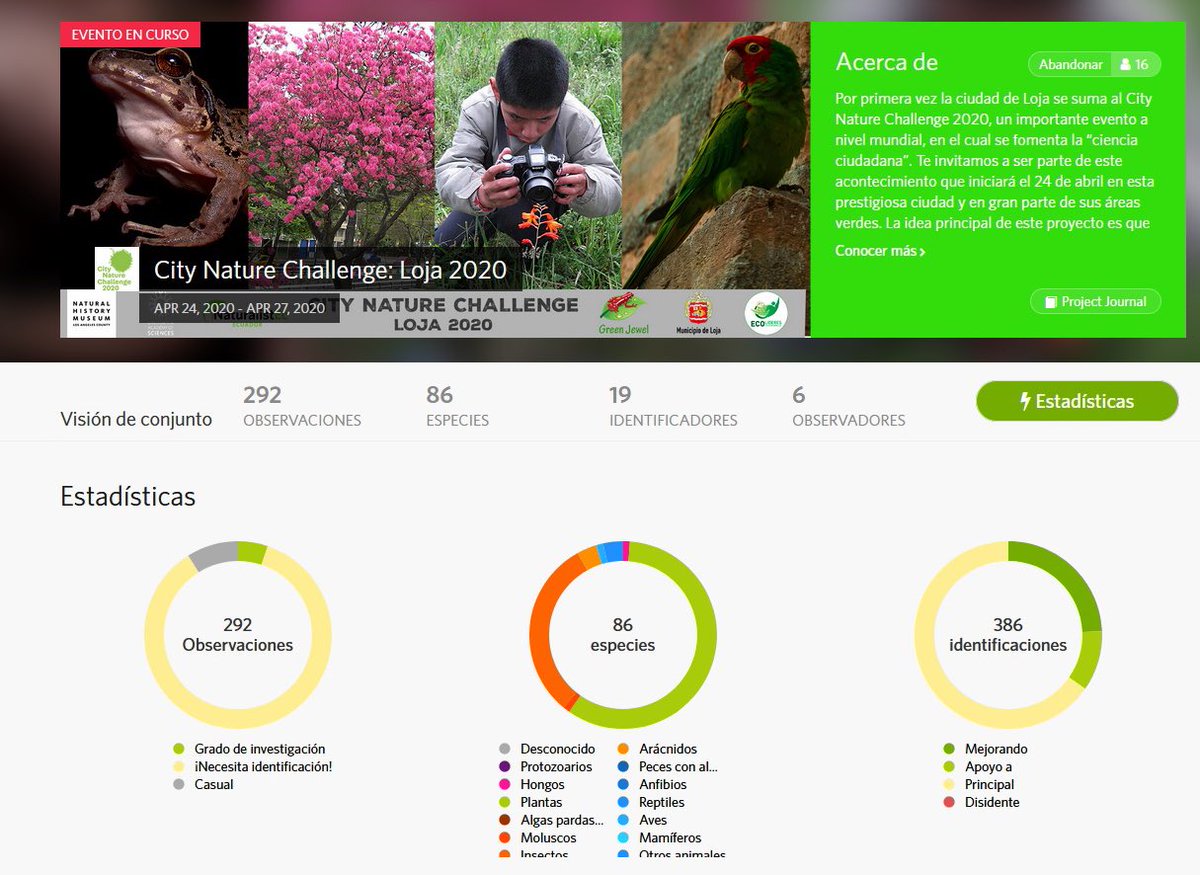
Task: Select the 6 Observadores tab
Action: click(848, 407)
